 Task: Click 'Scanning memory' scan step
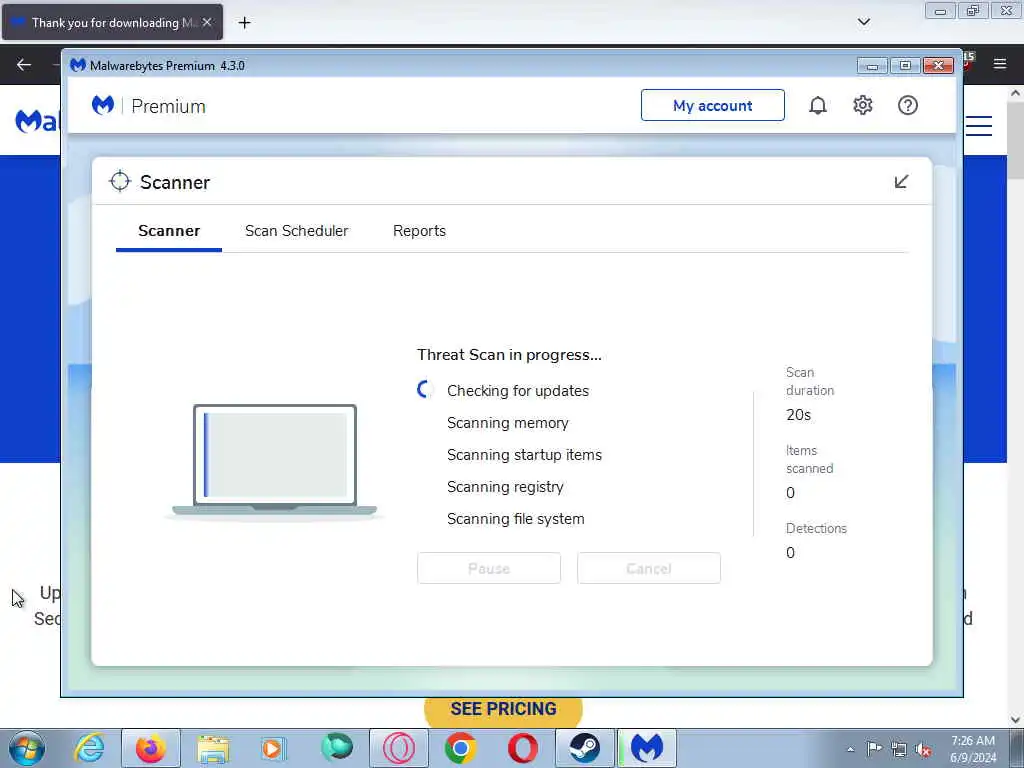pyautogui.click(x=507, y=423)
